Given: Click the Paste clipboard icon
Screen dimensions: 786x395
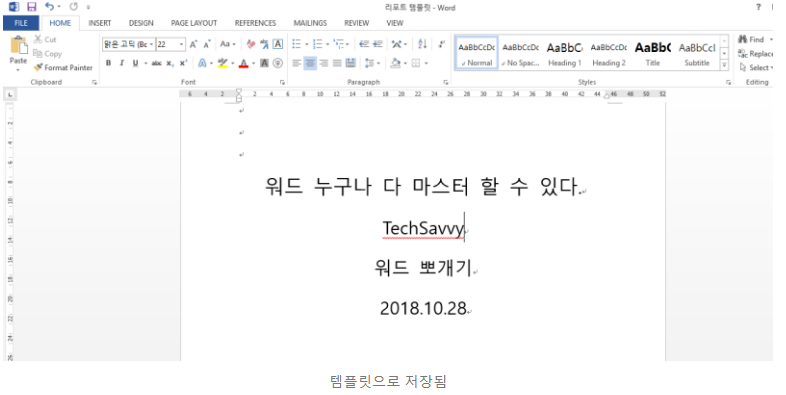Looking at the screenshot, I should point(18,45).
